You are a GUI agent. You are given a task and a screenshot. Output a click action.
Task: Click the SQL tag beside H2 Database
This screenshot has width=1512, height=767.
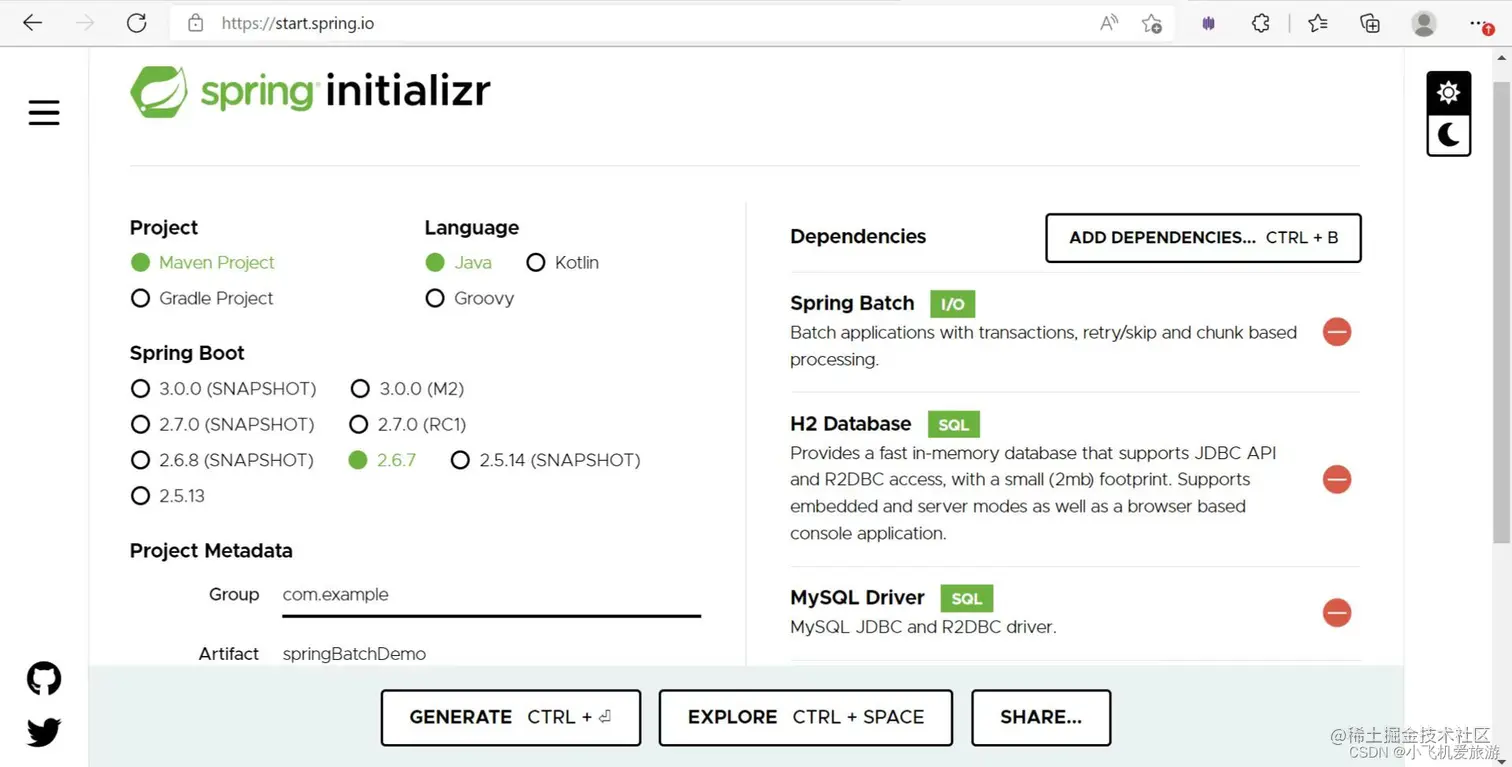[954, 425]
